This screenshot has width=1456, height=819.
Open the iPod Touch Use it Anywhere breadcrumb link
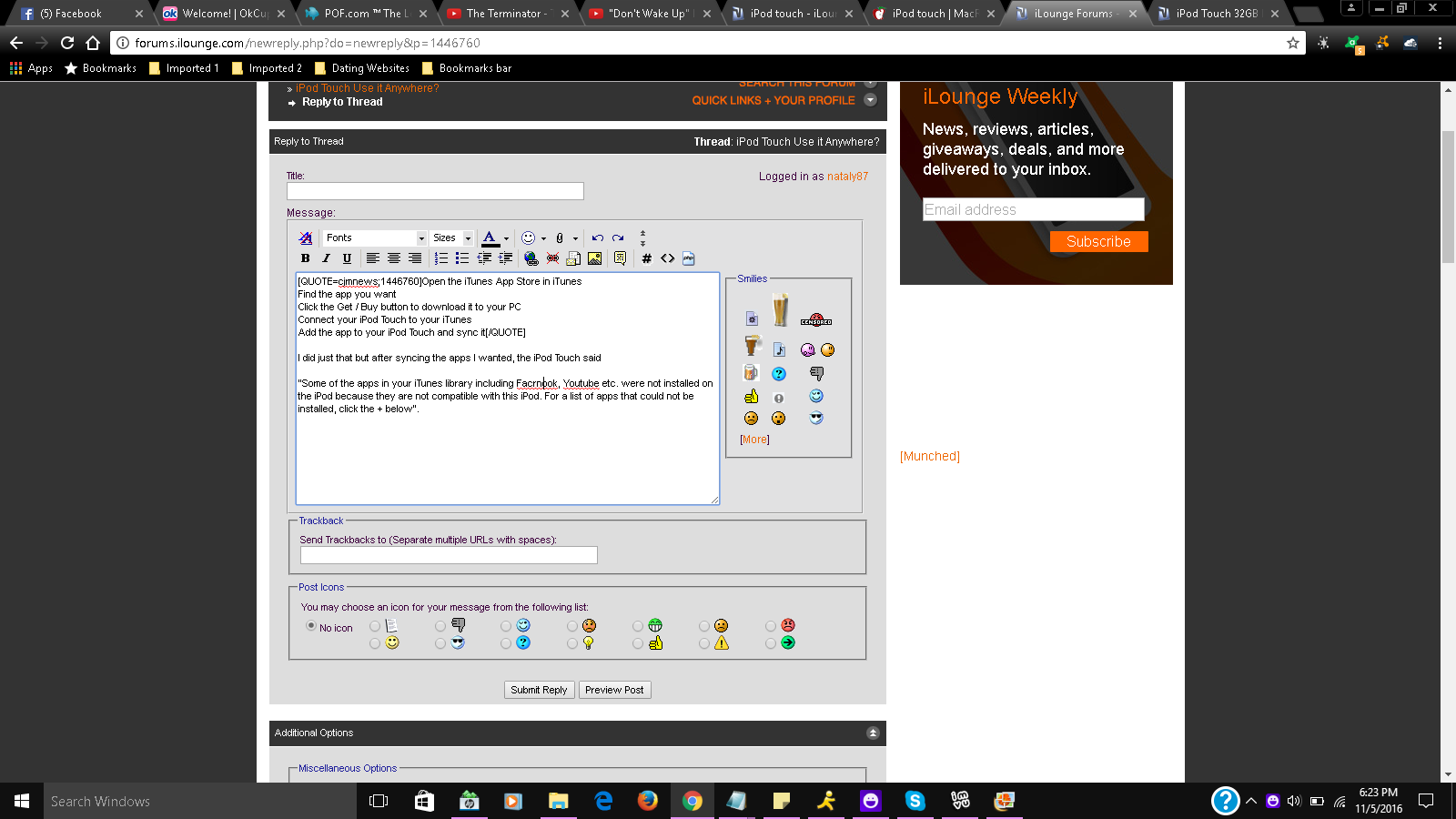point(368,88)
